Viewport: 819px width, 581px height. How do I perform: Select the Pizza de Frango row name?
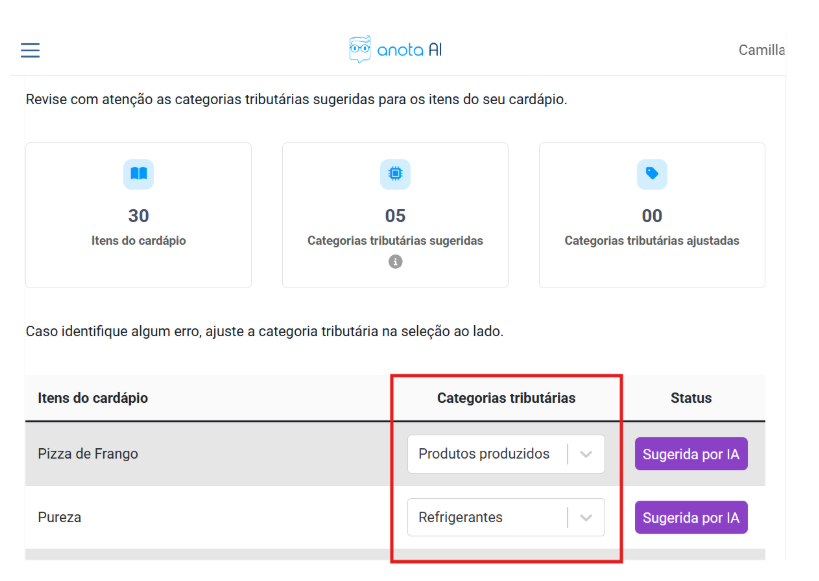88,454
